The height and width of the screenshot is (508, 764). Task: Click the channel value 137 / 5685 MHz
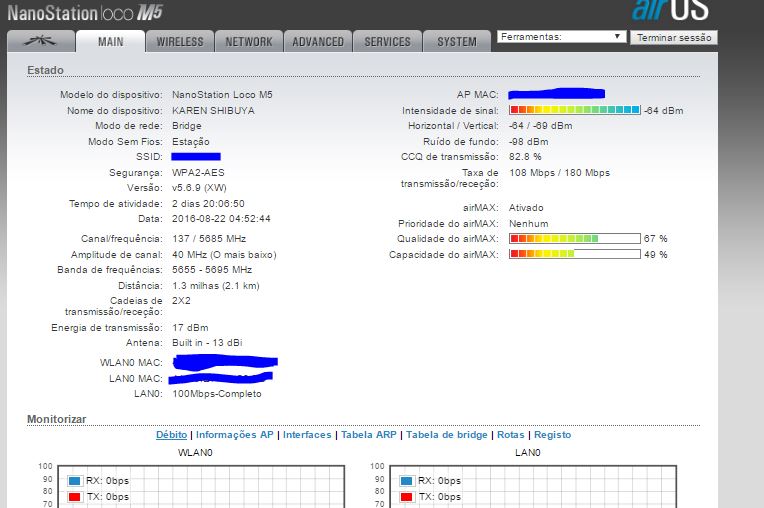pos(209,239)
